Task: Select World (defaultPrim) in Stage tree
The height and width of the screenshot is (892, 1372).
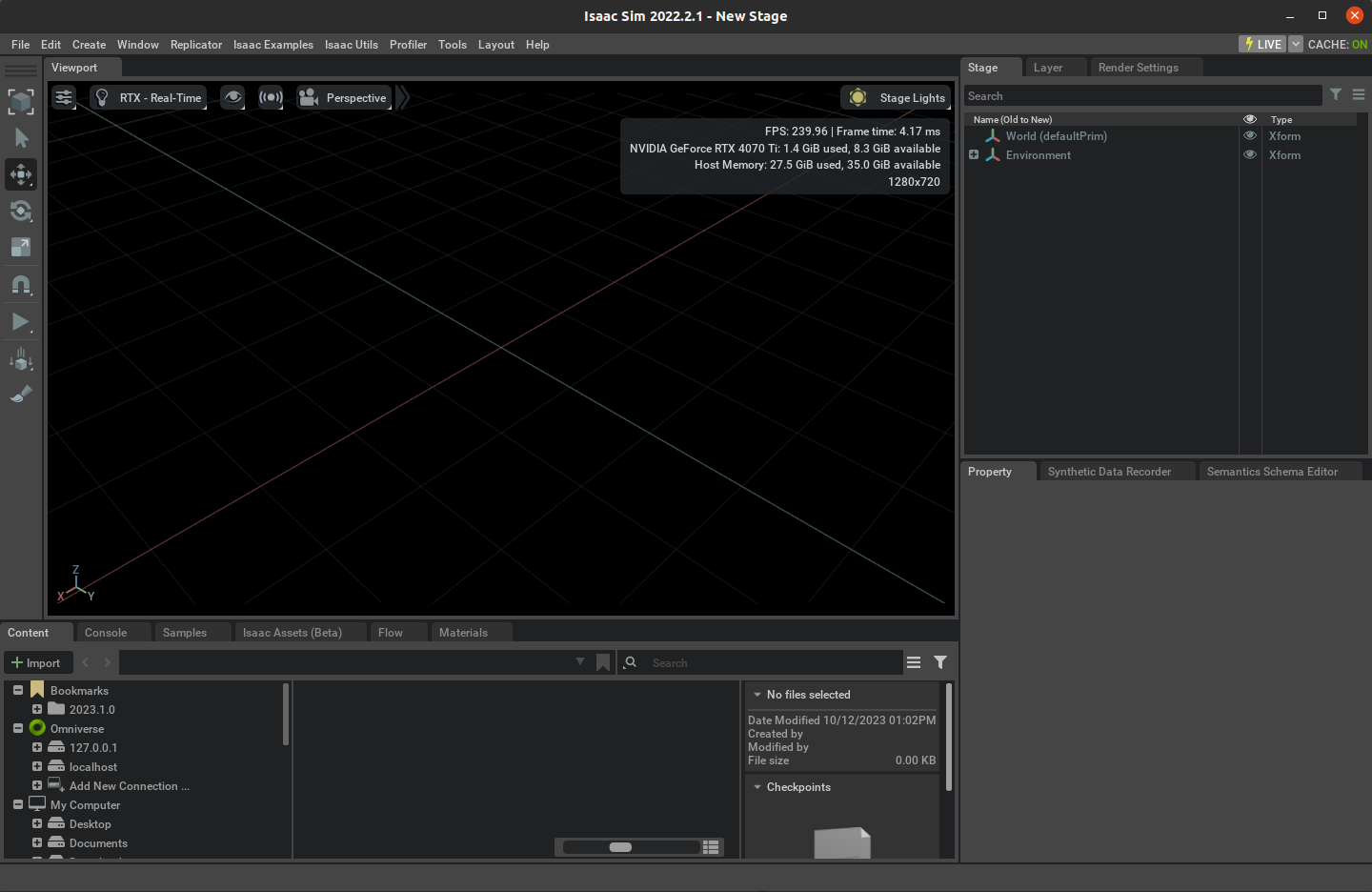Action: click(1056, 136)
